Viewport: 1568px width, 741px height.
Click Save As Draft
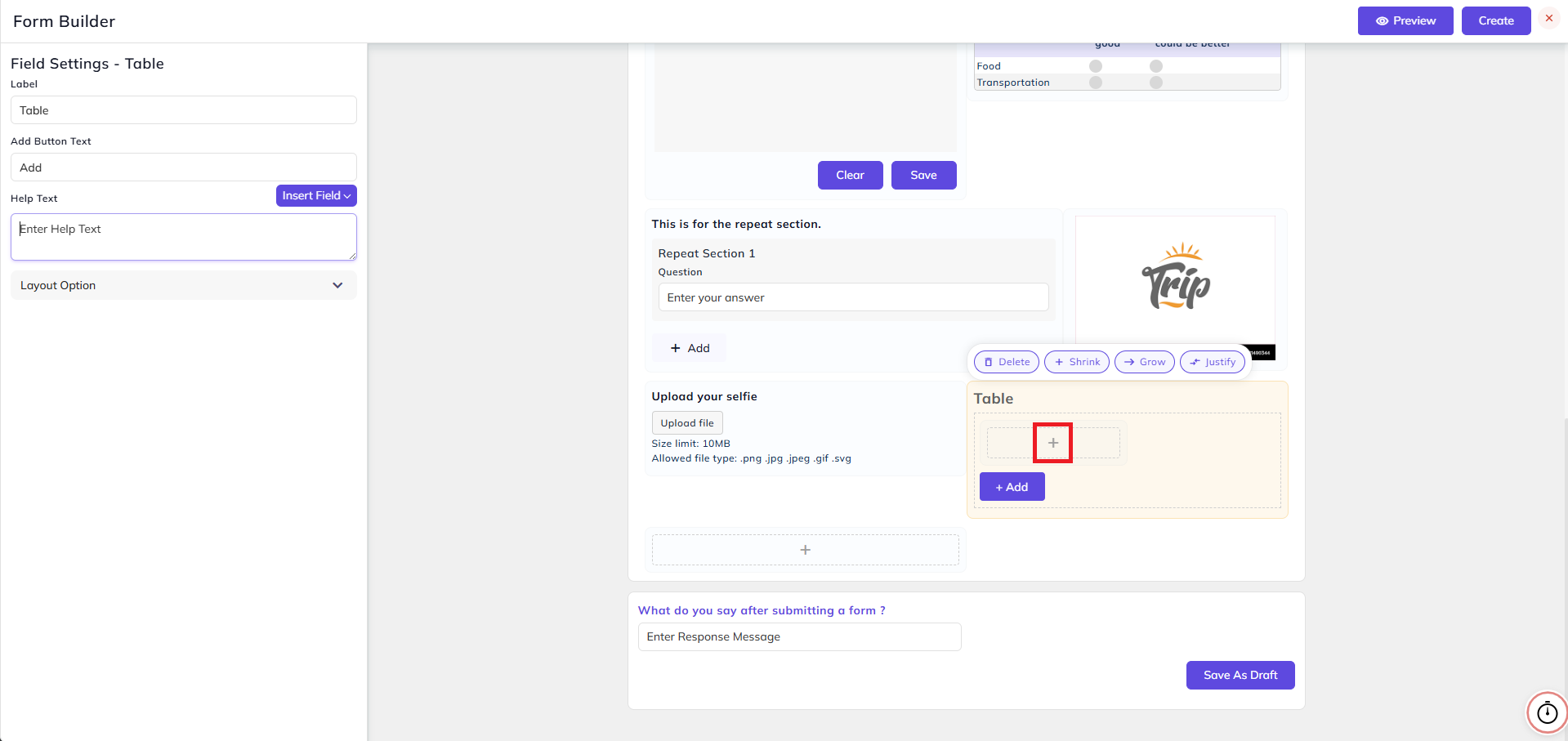1240,675
